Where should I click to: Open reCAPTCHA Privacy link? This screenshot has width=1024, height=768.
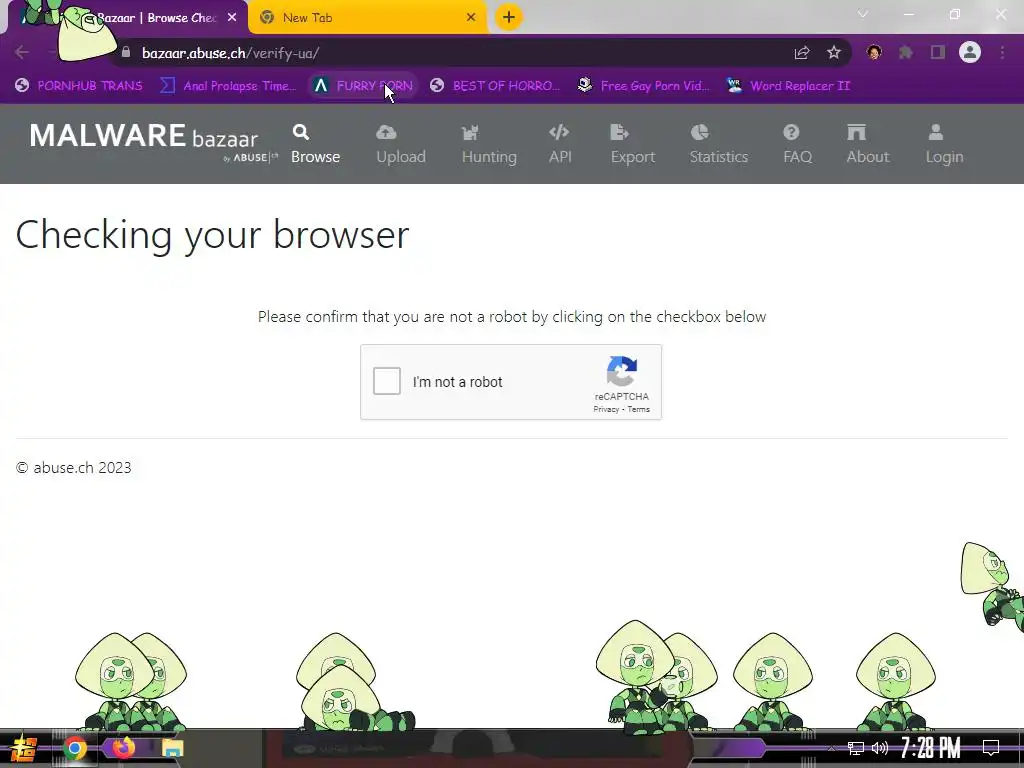click(x=606, y=409)
